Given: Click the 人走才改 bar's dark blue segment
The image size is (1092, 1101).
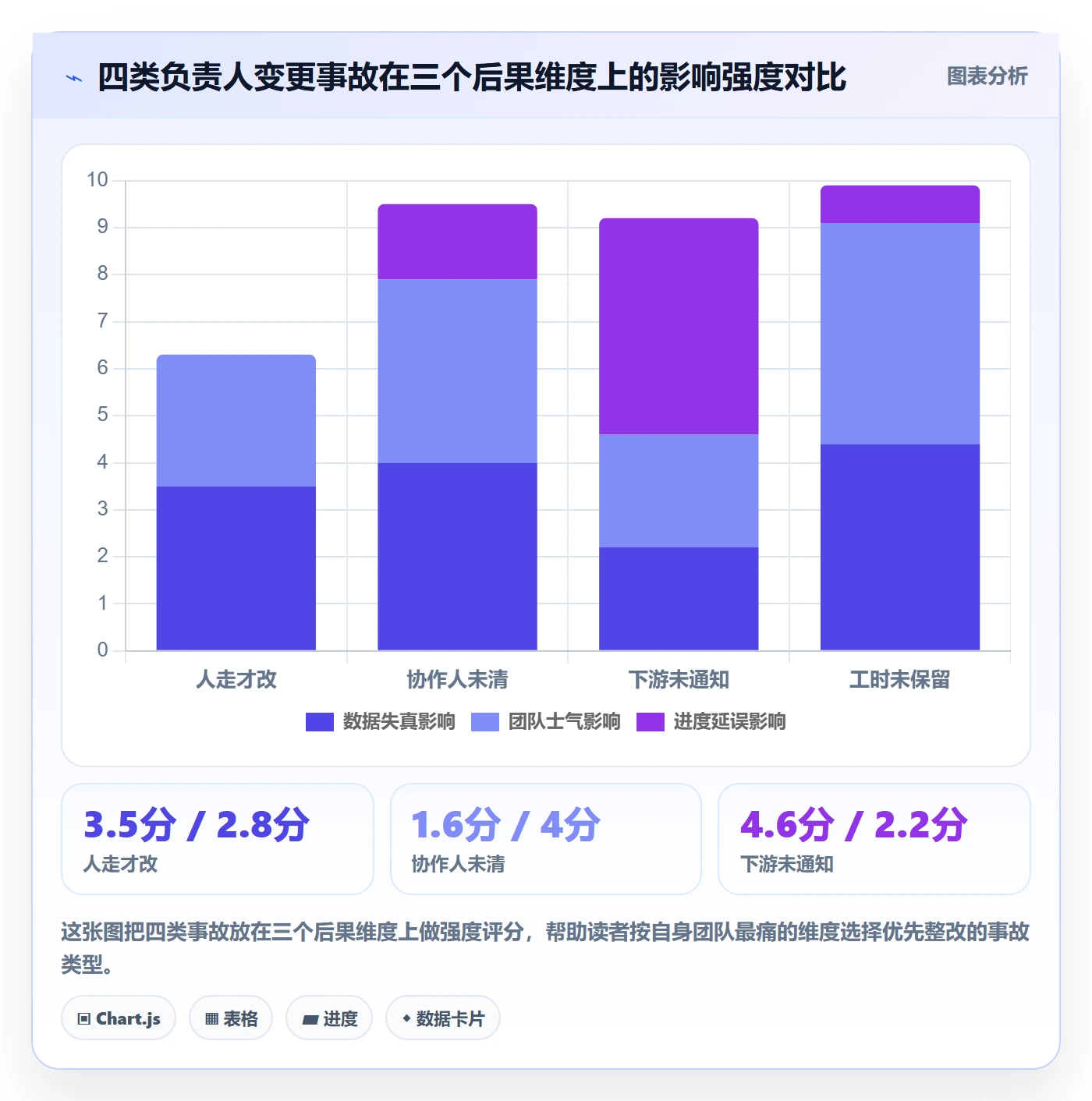Looking at the screenshot, I should tap(236, 568).
